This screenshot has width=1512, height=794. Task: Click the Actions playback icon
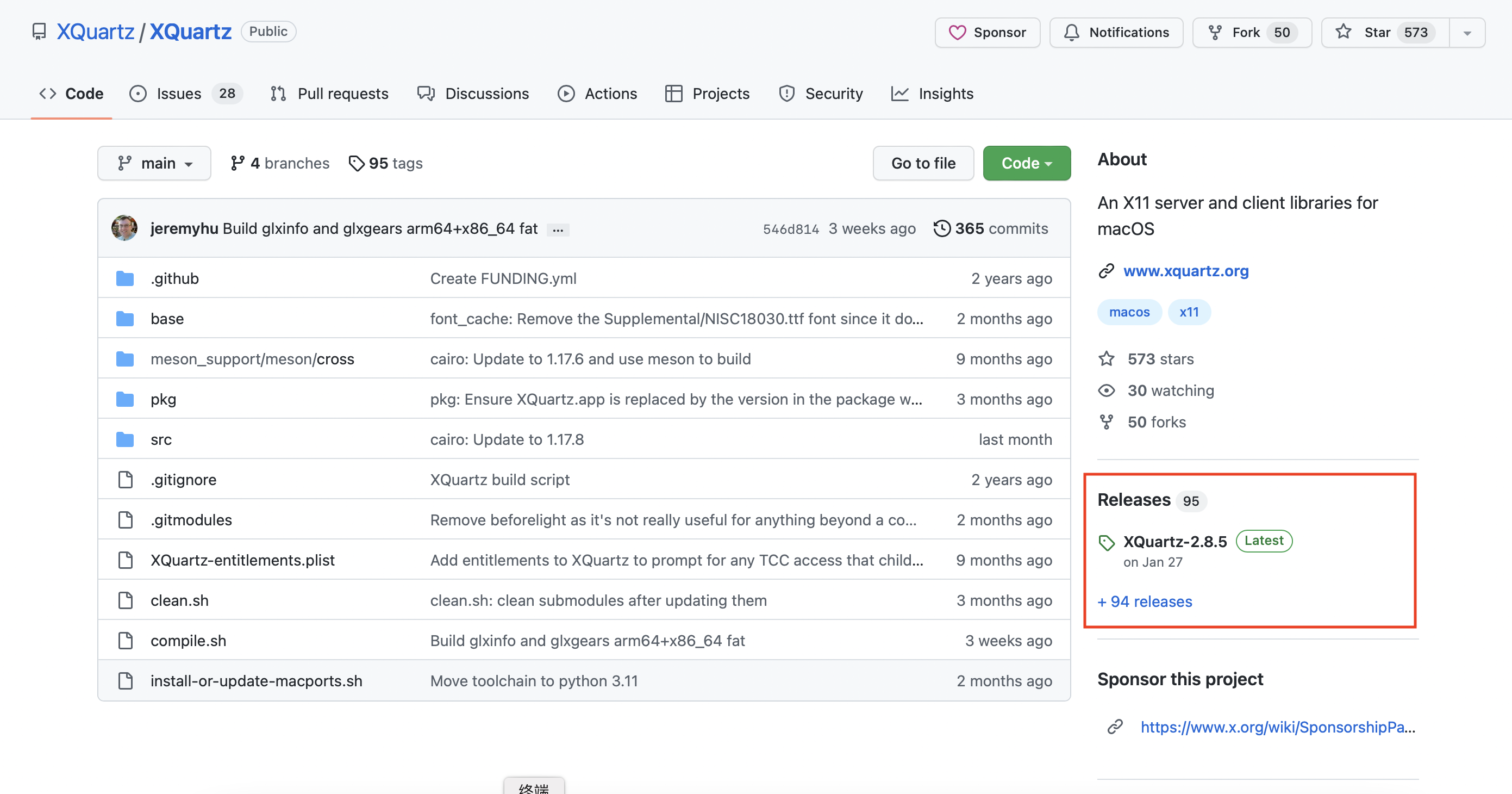[565, 92]
